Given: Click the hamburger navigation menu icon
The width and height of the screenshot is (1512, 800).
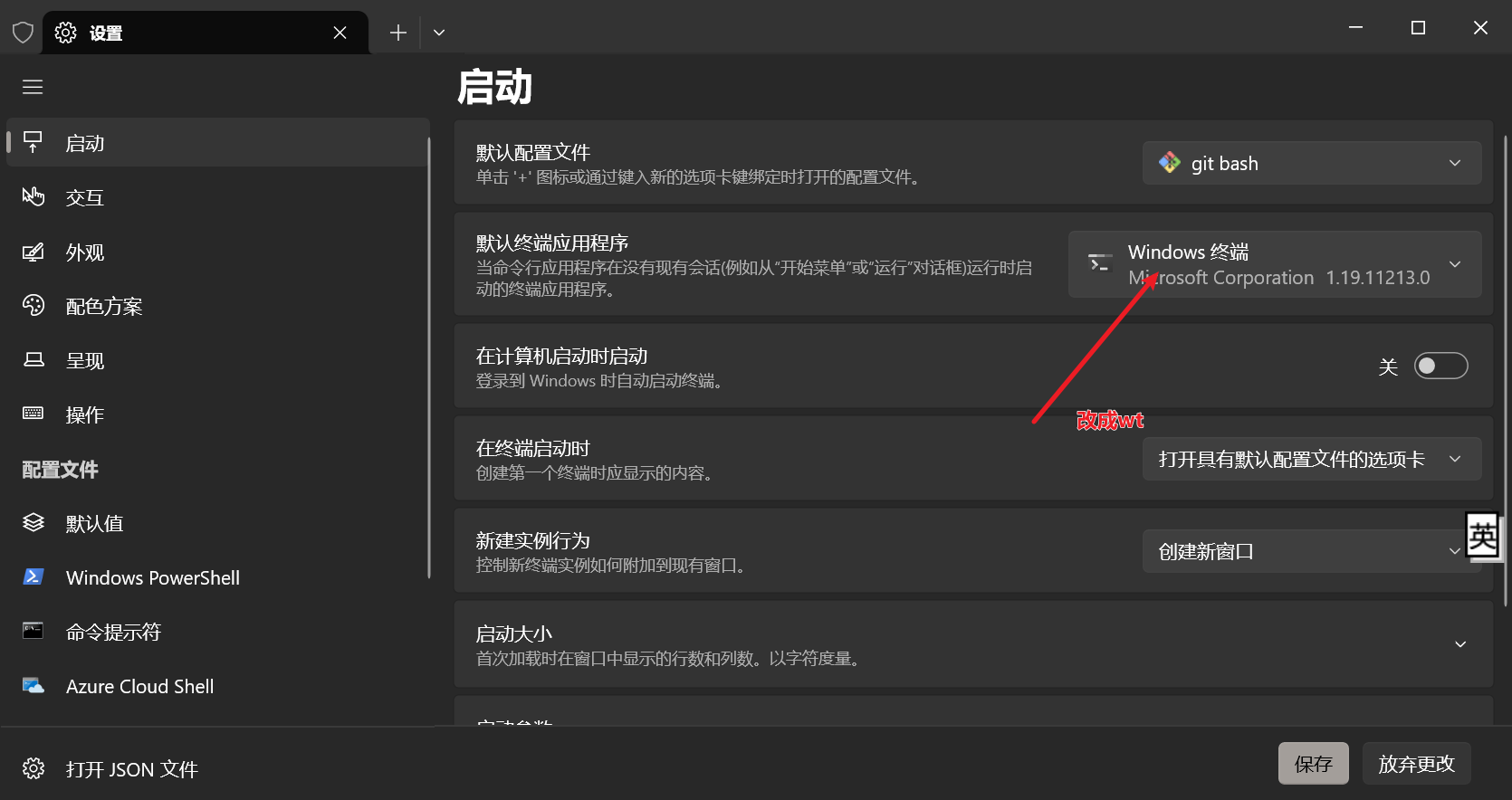Looking at the screenshot, I should pos(33,87).
